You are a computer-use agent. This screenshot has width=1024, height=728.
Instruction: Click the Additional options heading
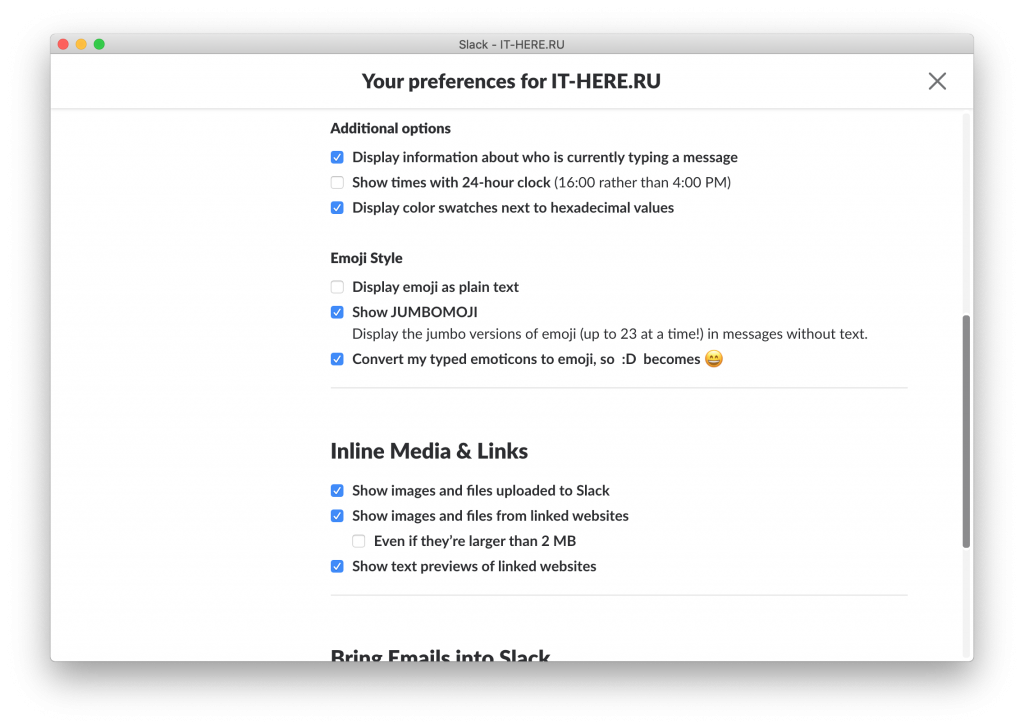391,128
